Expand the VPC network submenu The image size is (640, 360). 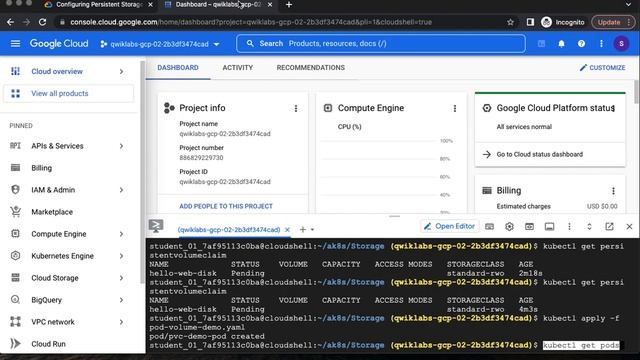(x=121, y=322)
